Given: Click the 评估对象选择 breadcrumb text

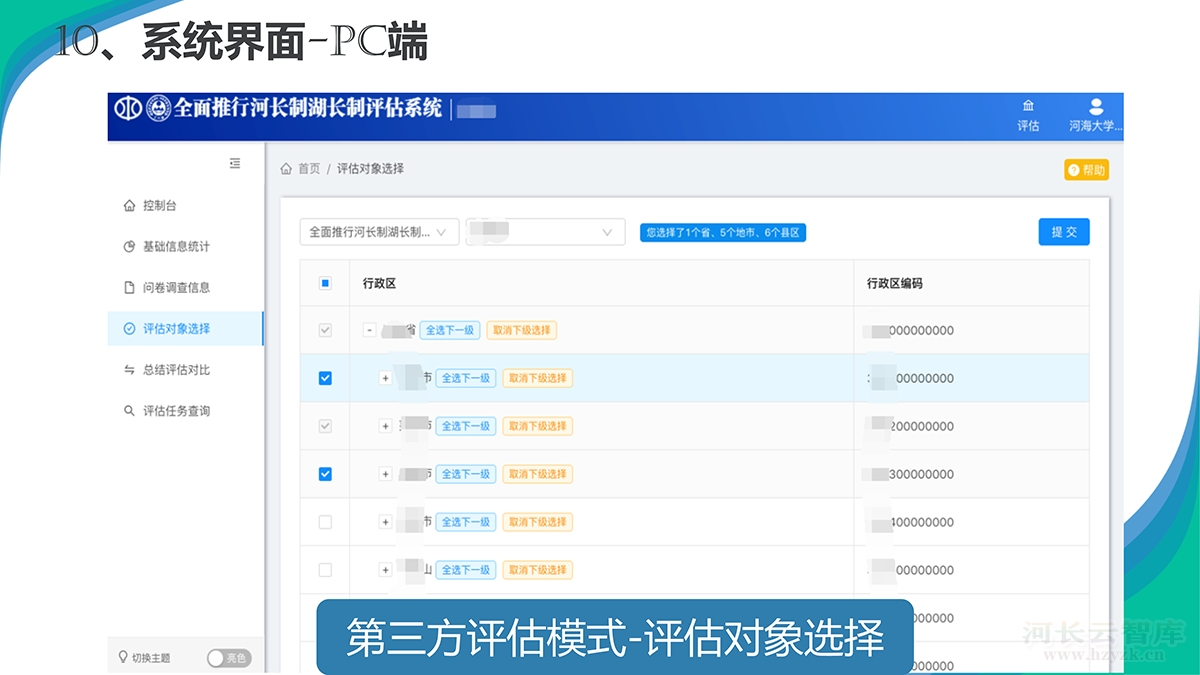Looking at the screenshot, I should pos(370,169).
